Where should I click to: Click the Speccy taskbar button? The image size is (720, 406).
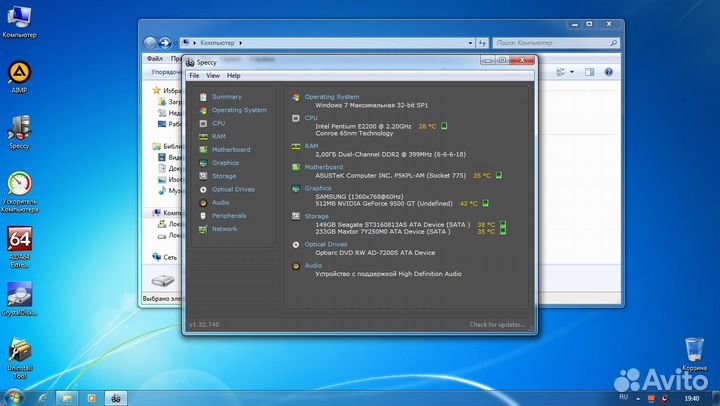(116, 398)
